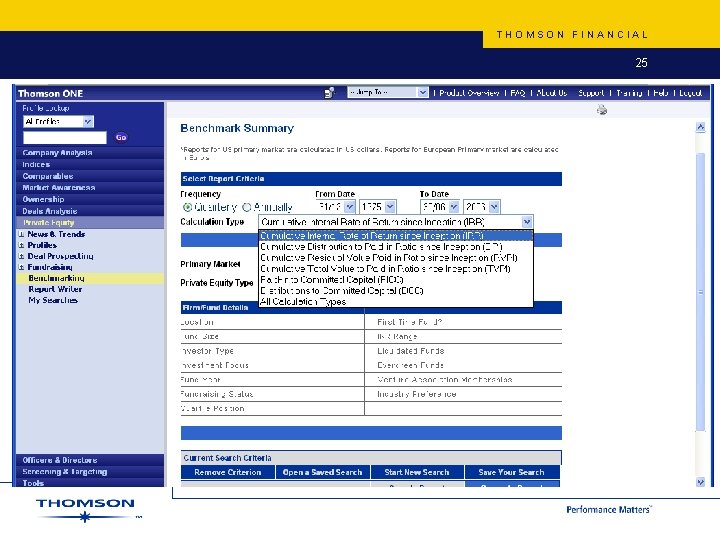Click Location in Firm/Fund Details
720x540 pixels.
[x=197, y=322]
